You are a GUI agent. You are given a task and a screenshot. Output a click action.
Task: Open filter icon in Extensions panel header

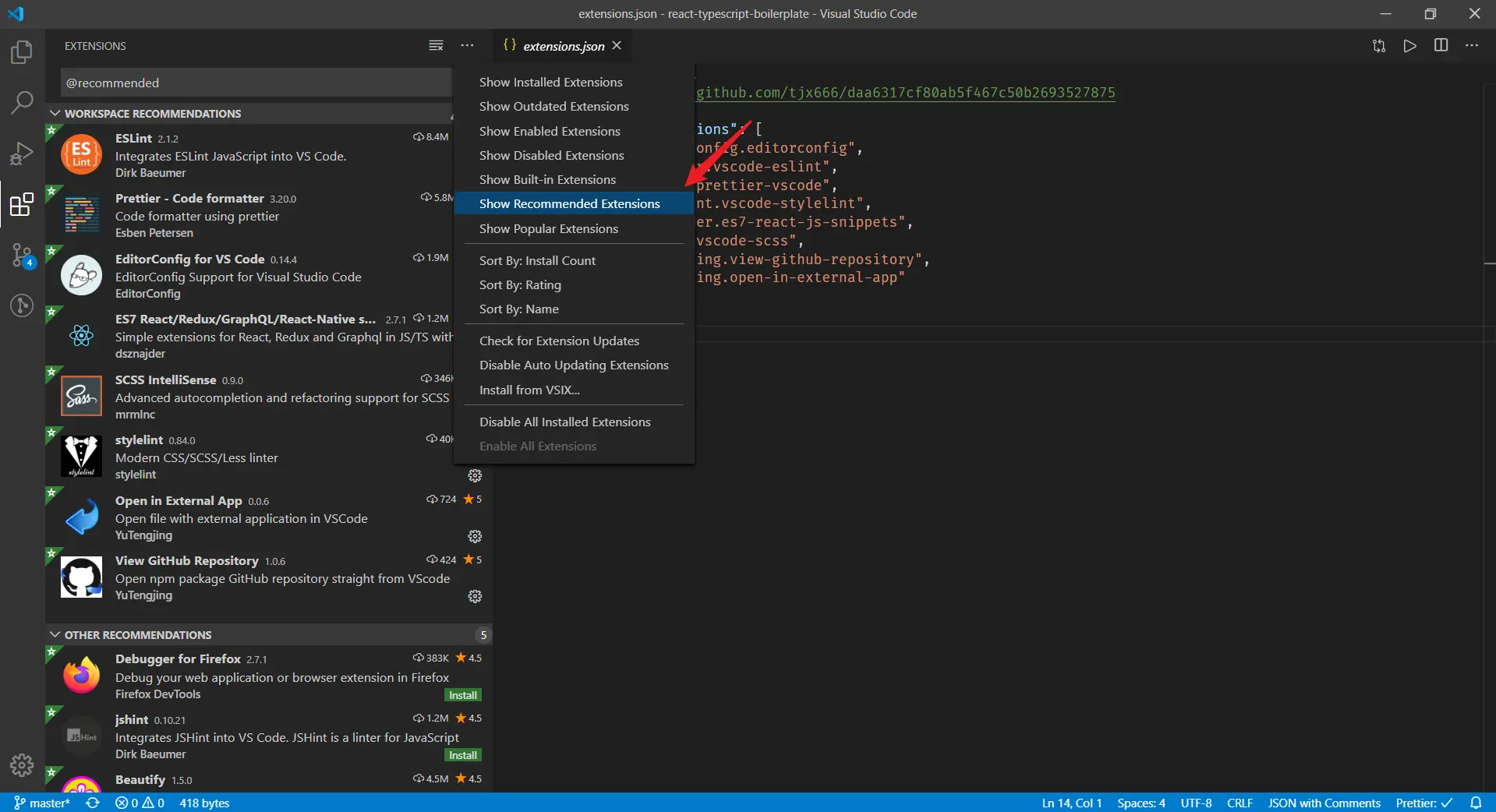point(436,45)
